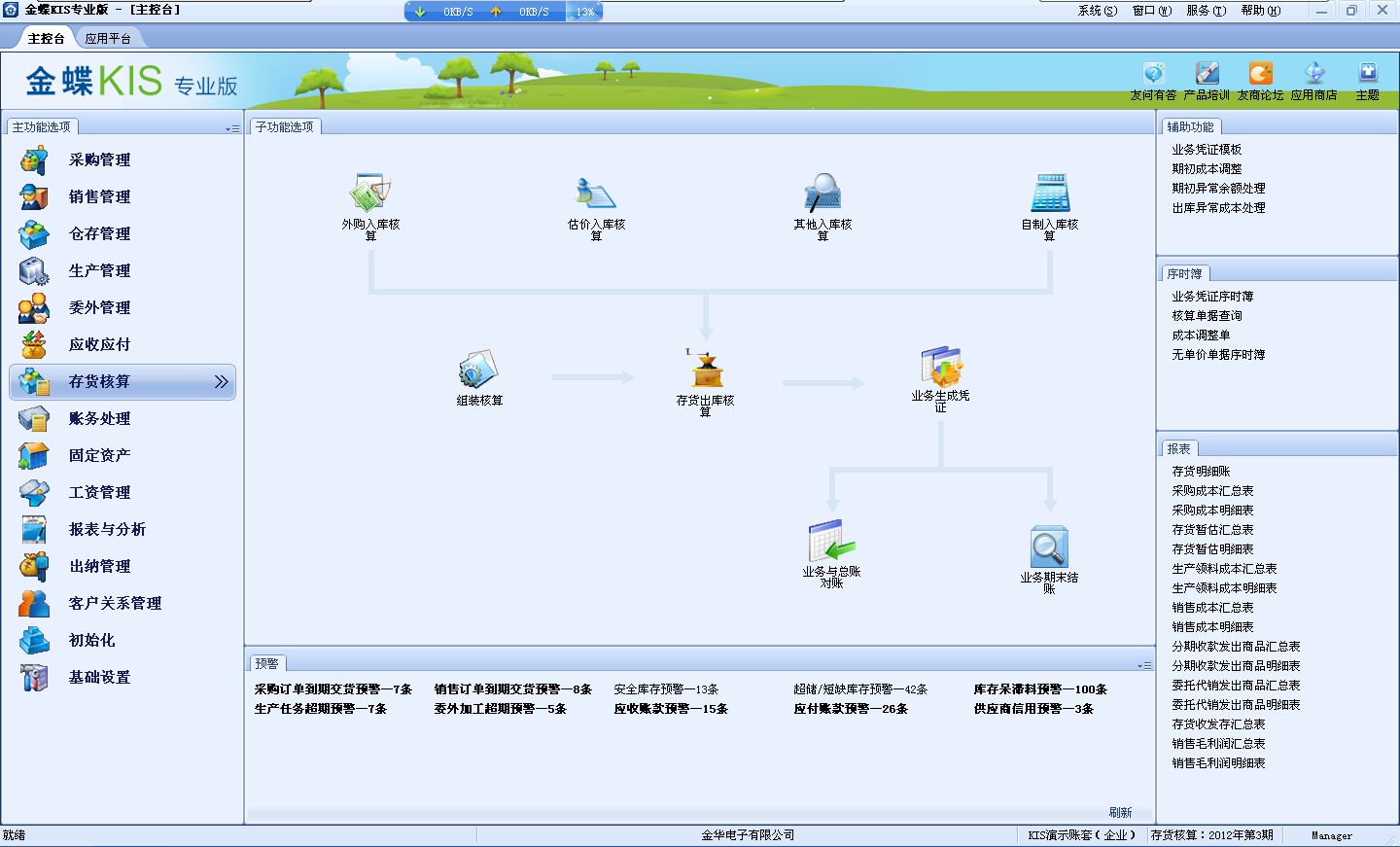
Task: Click 库存呆滞料预警—100条 alert
Action: (x=1040, y=689)
